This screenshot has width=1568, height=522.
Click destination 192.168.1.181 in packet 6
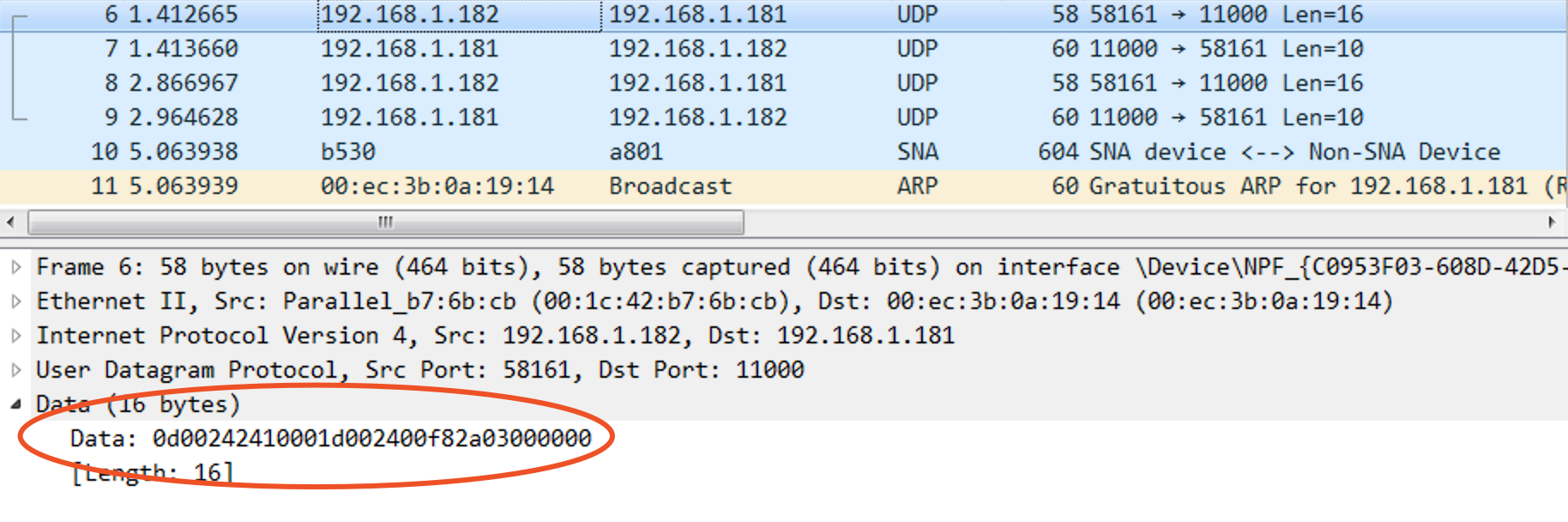pos(697,15)
